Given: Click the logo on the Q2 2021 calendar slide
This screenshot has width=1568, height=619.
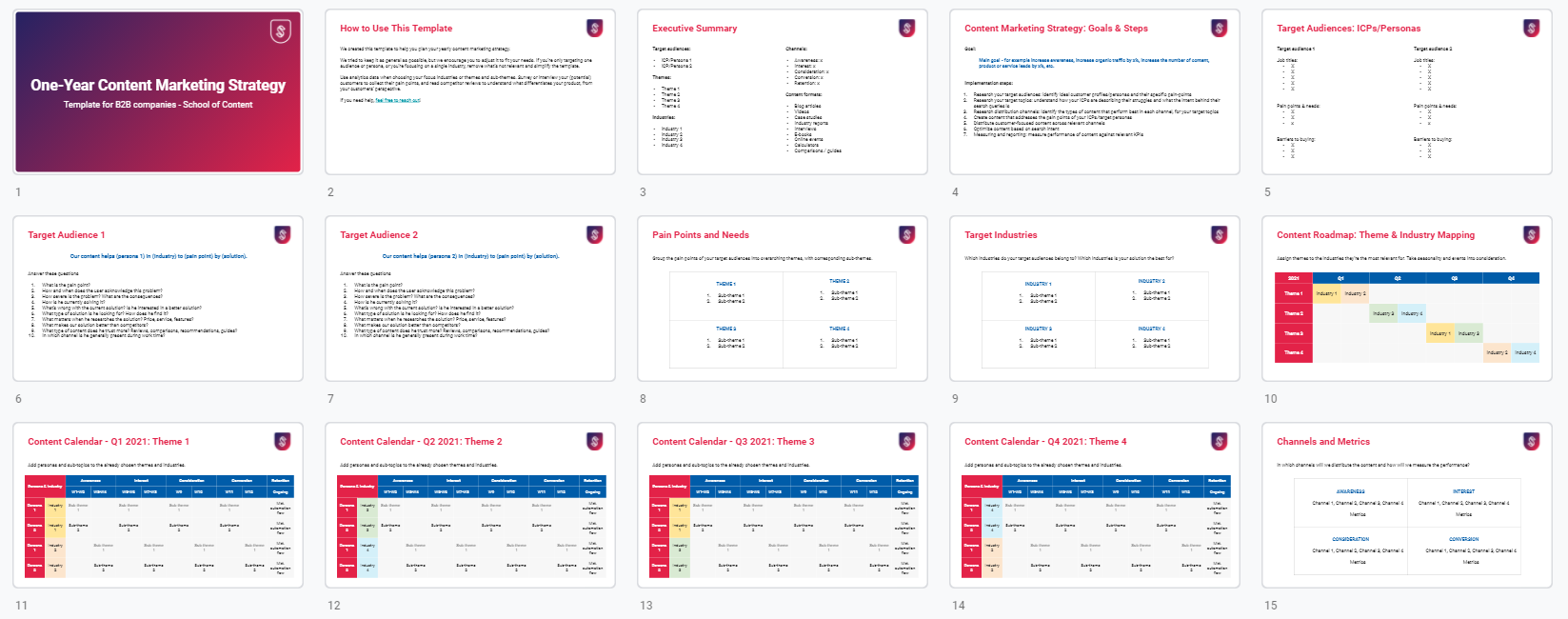Looking at the screenshot, I should [x=594, y=441].
